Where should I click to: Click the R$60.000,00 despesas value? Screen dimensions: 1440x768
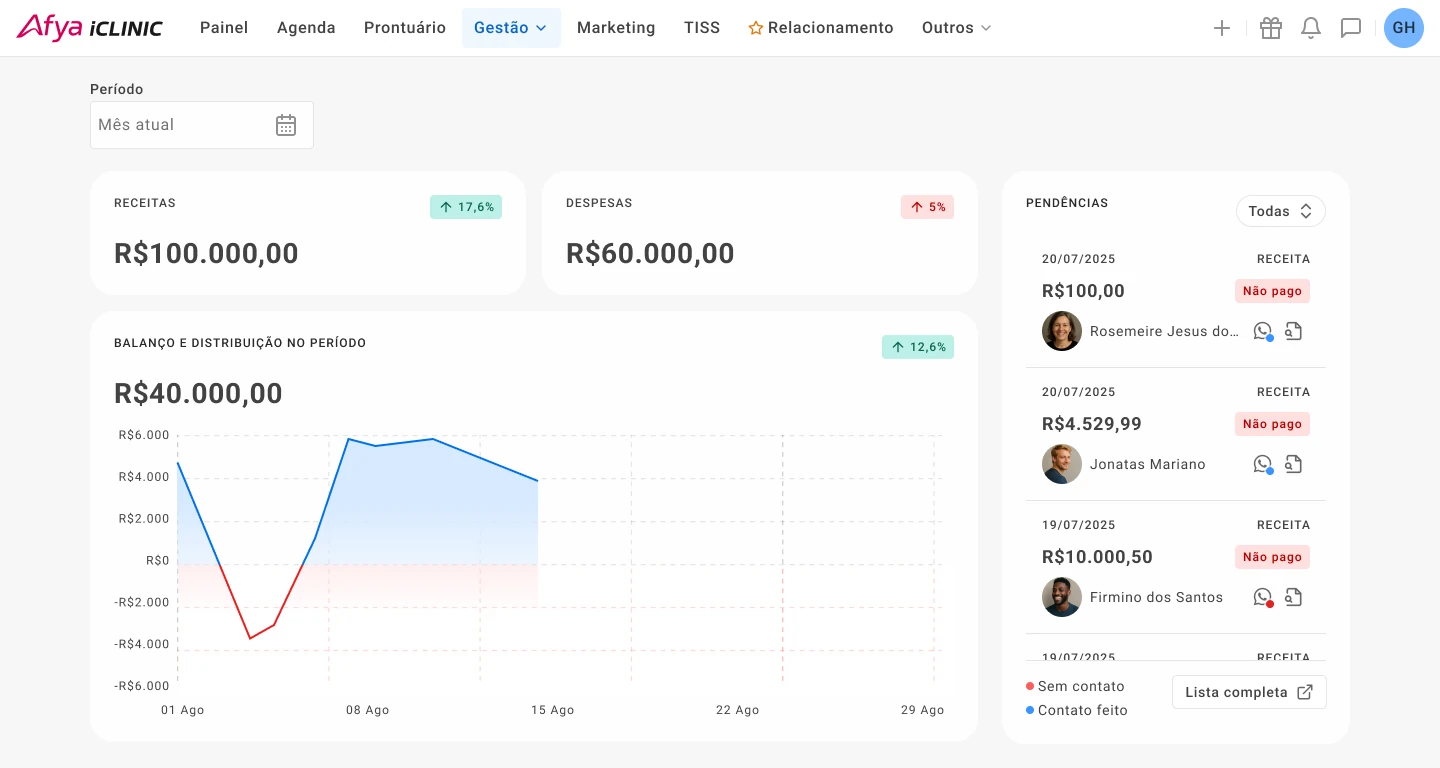(650, 254)
